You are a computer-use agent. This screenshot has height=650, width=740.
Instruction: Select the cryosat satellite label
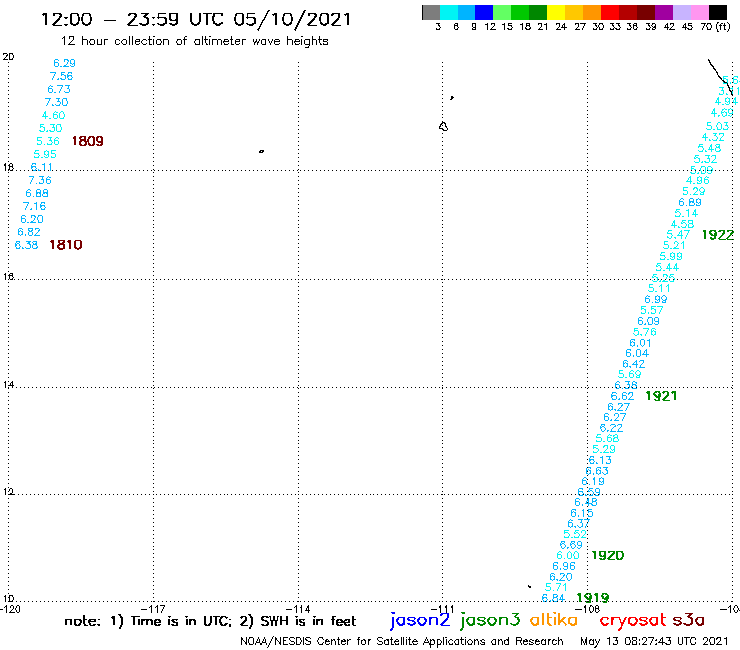(633, 621)
